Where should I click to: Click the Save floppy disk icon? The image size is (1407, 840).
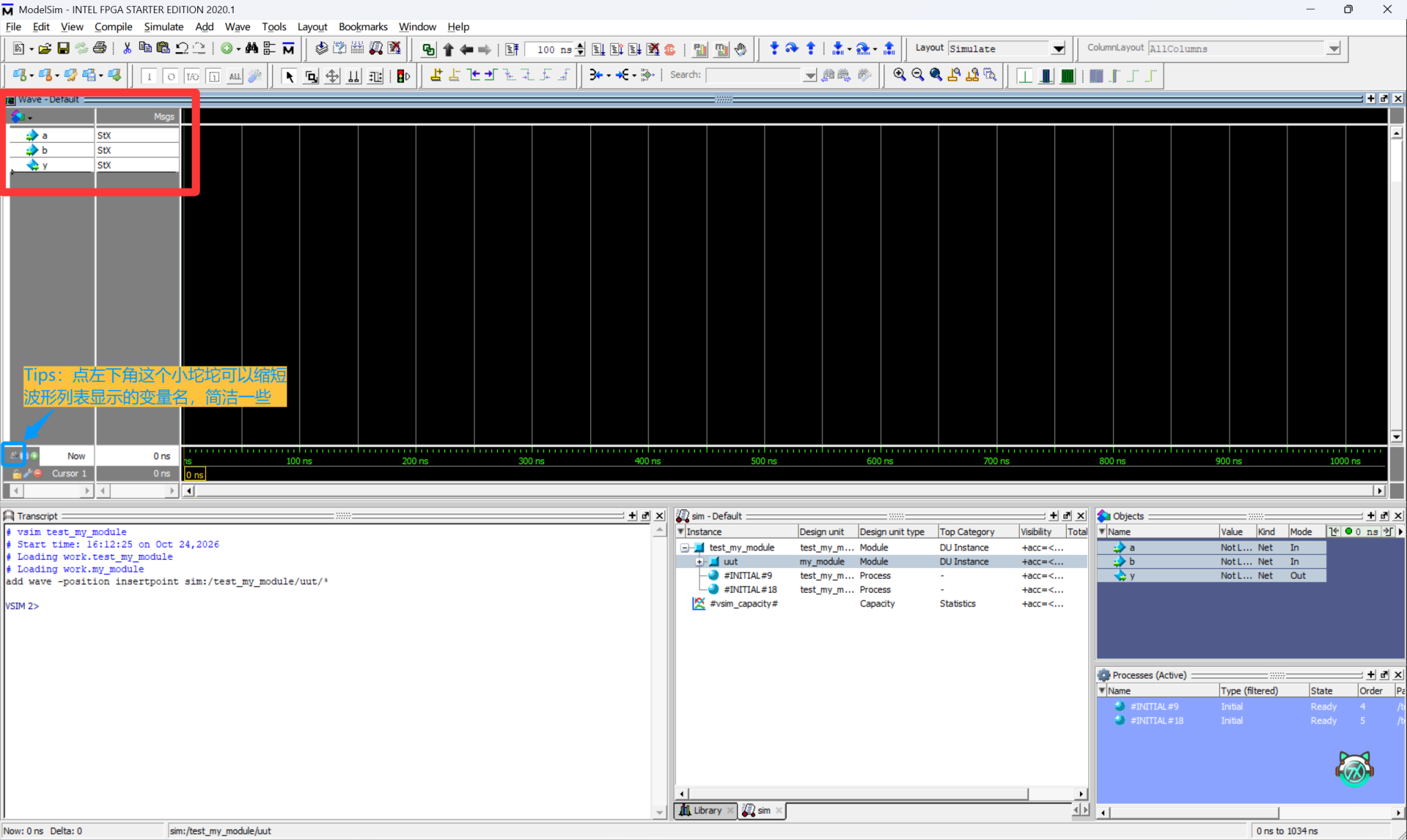63,49
